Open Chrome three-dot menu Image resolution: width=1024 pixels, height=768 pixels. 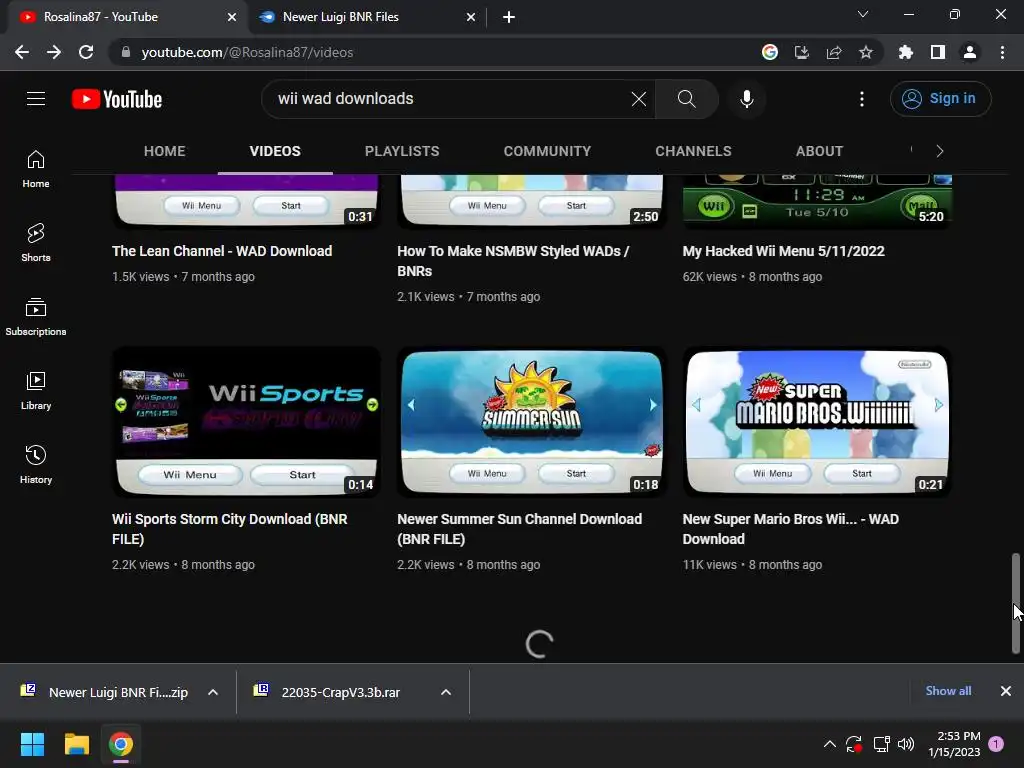click(1002, 52)
